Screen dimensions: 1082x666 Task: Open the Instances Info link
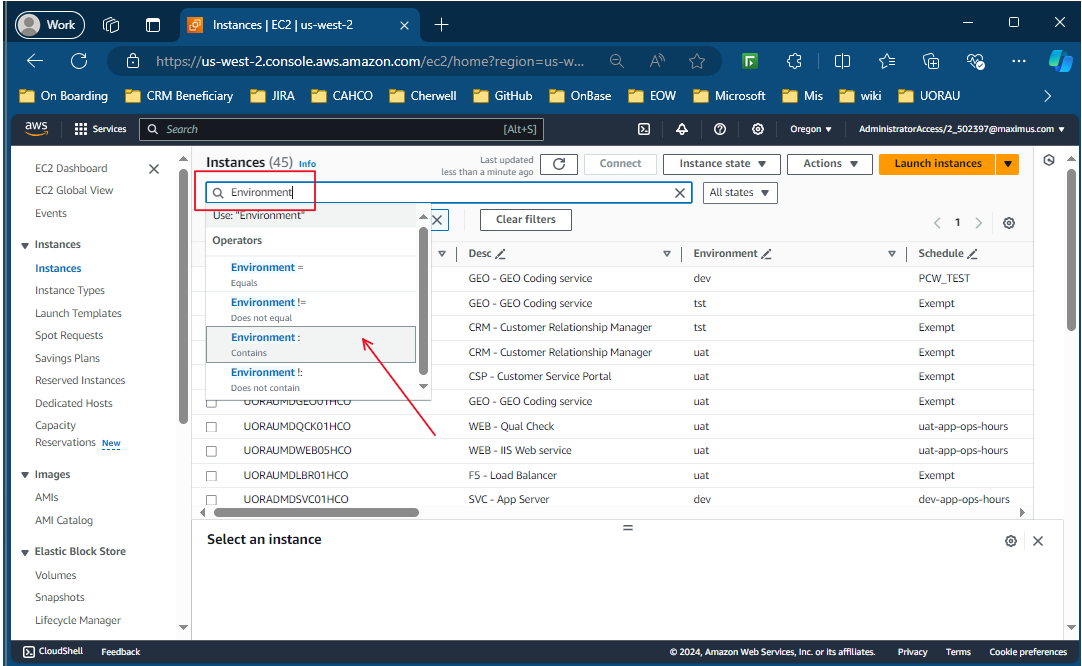click(307, 164)
